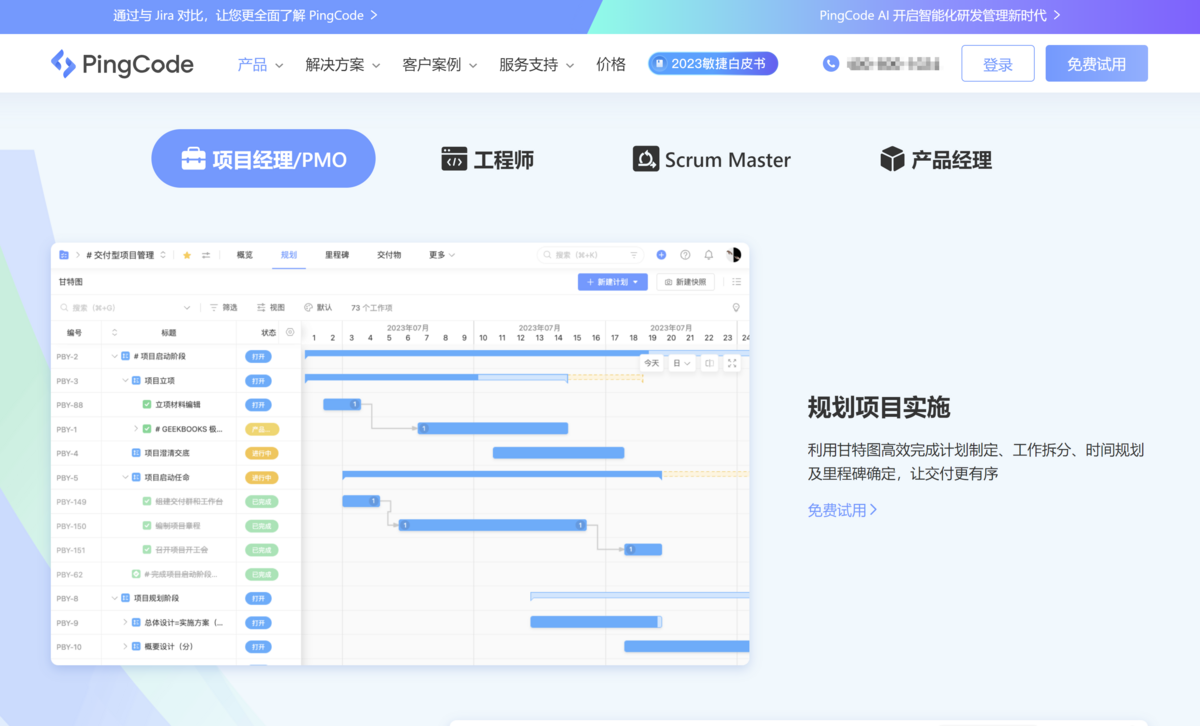Switch to the 里程碑 tab
Image resolution: width=1200 pixels, height=726 pixels.
click(x=337, y=255)
